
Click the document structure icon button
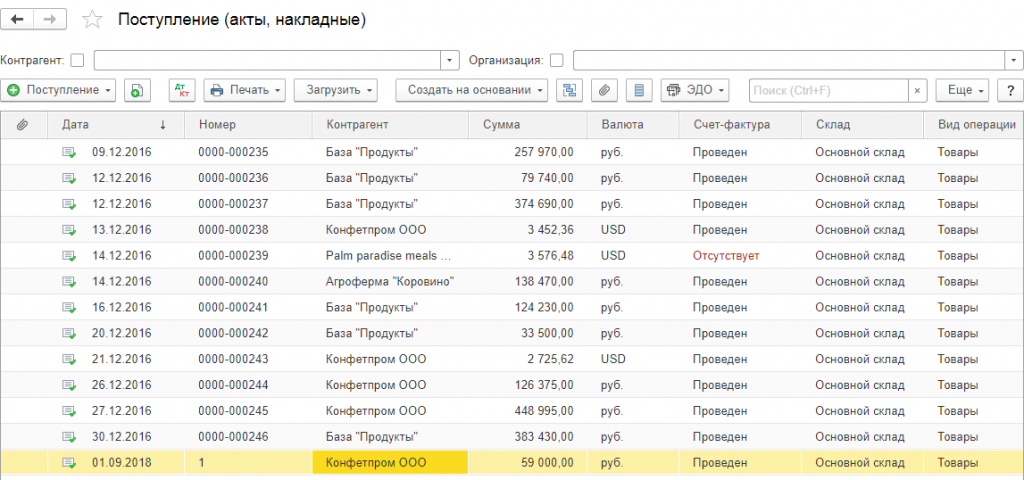[569, 90]
